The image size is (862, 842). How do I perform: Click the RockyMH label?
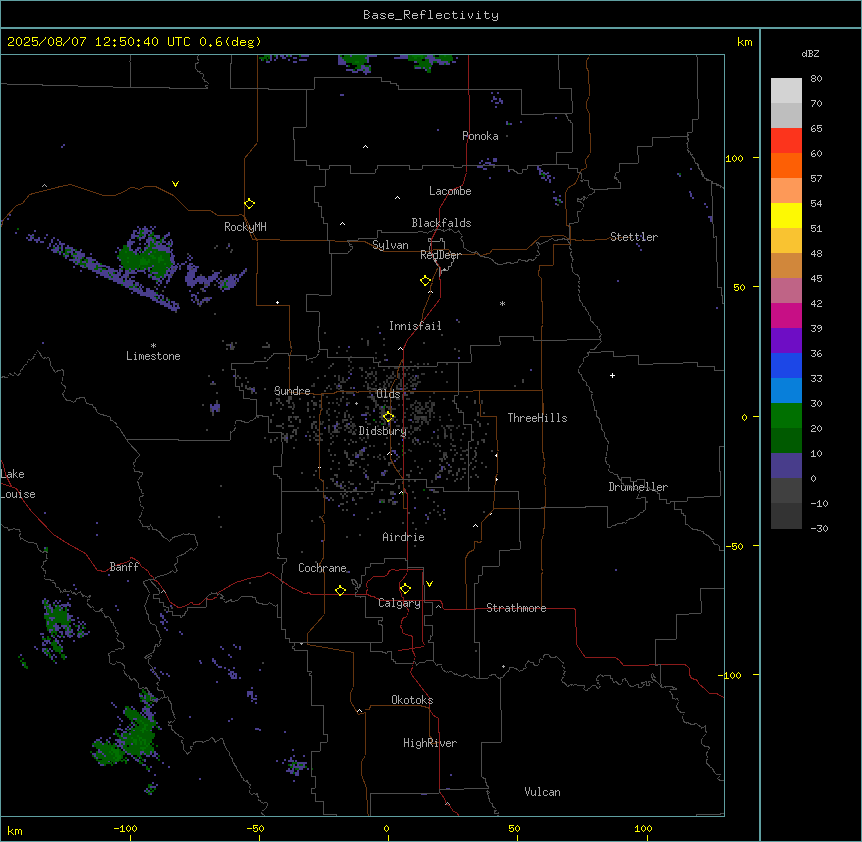coord(245,227)
